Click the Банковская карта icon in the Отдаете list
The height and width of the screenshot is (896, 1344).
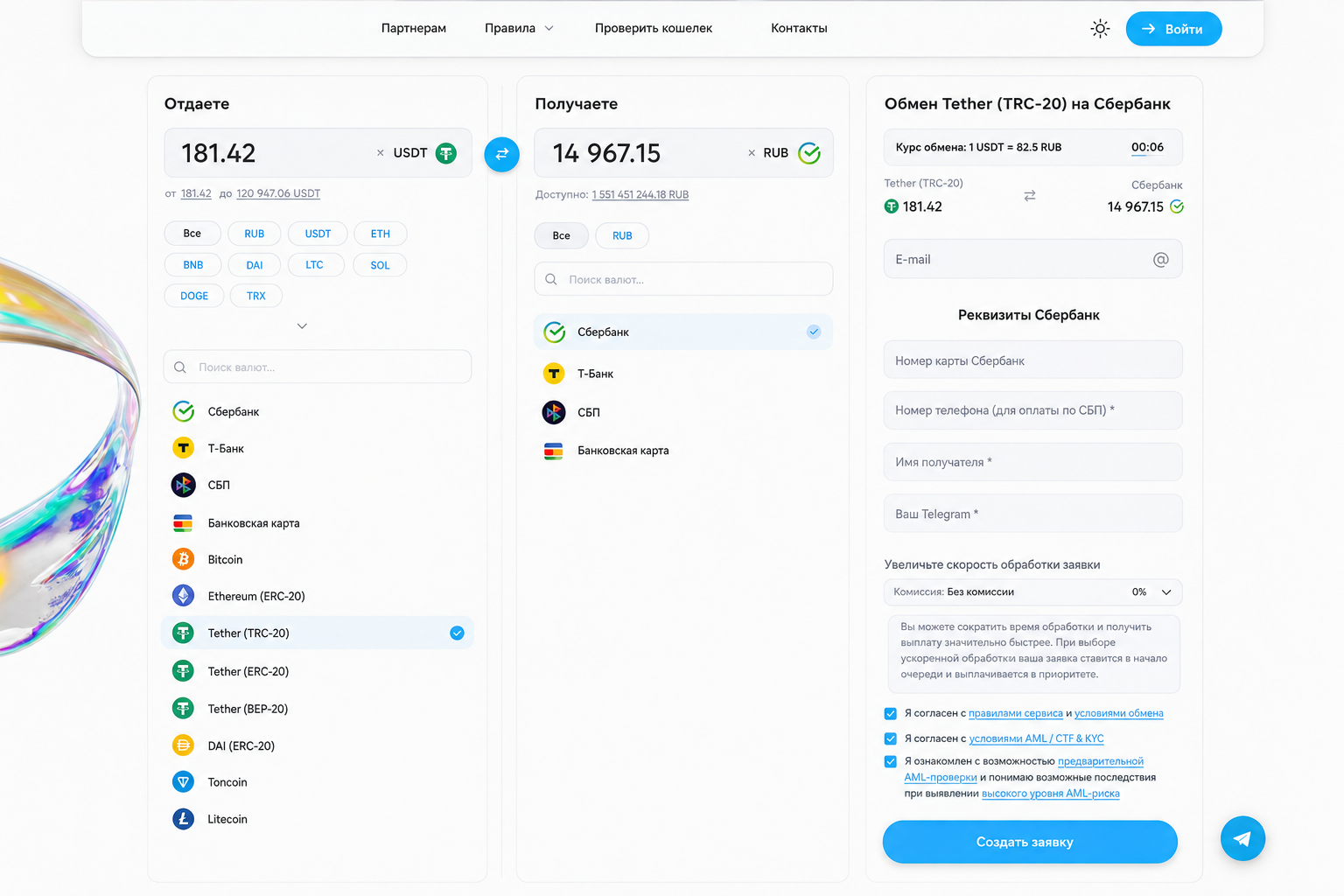coord(183,523)
